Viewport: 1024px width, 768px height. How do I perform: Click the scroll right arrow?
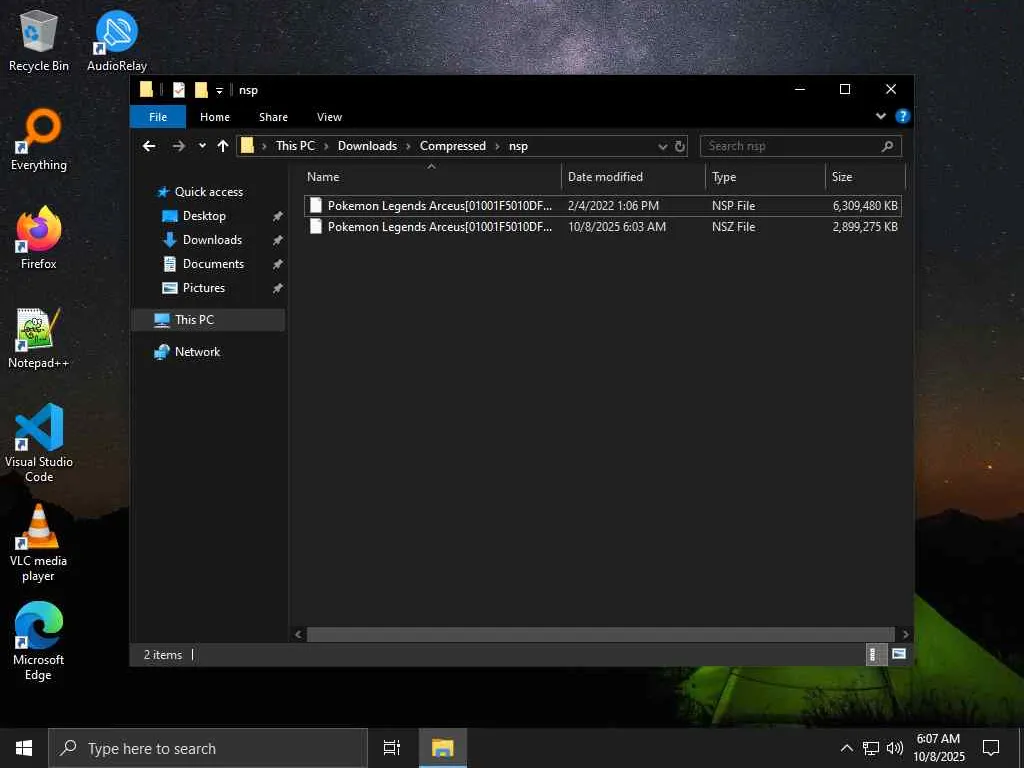pyautogui.click(x=904, y=634)
